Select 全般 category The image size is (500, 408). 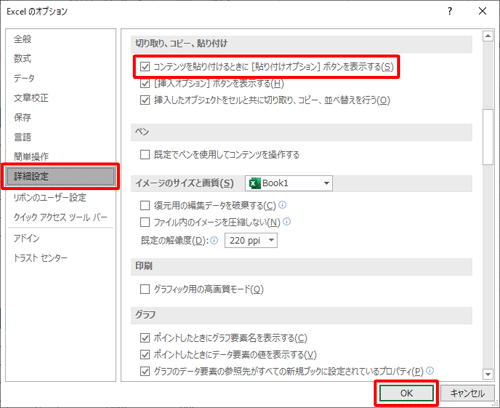(60, 39)
